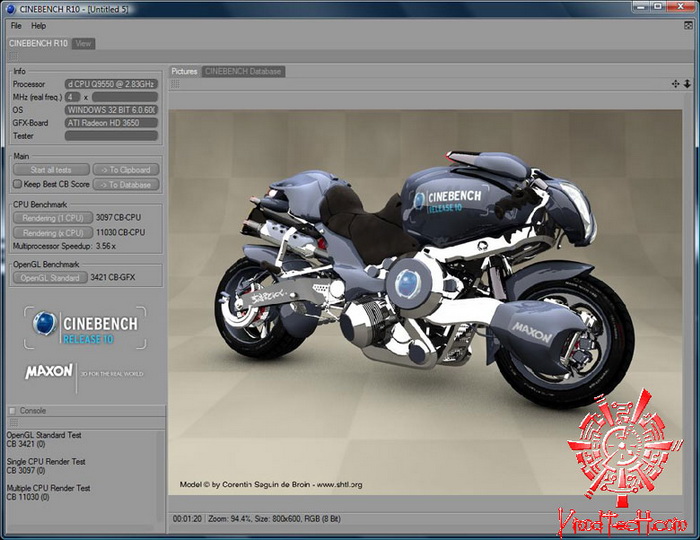Click the console panel scrollbar
Image resolution: width=700 pixels, height=540 pixels.
point(161,477)
